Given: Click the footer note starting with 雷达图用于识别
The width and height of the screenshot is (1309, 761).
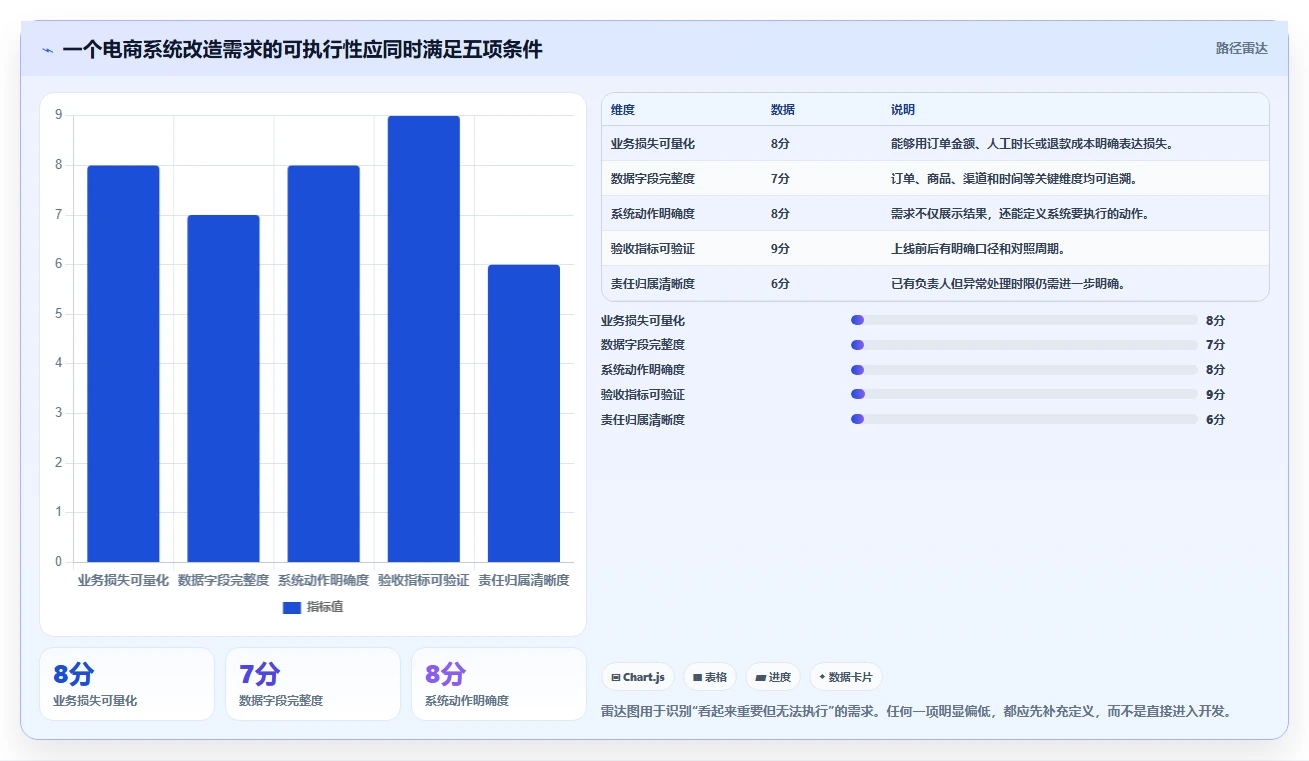Looking at the screenshot, I should coord(917,712).
